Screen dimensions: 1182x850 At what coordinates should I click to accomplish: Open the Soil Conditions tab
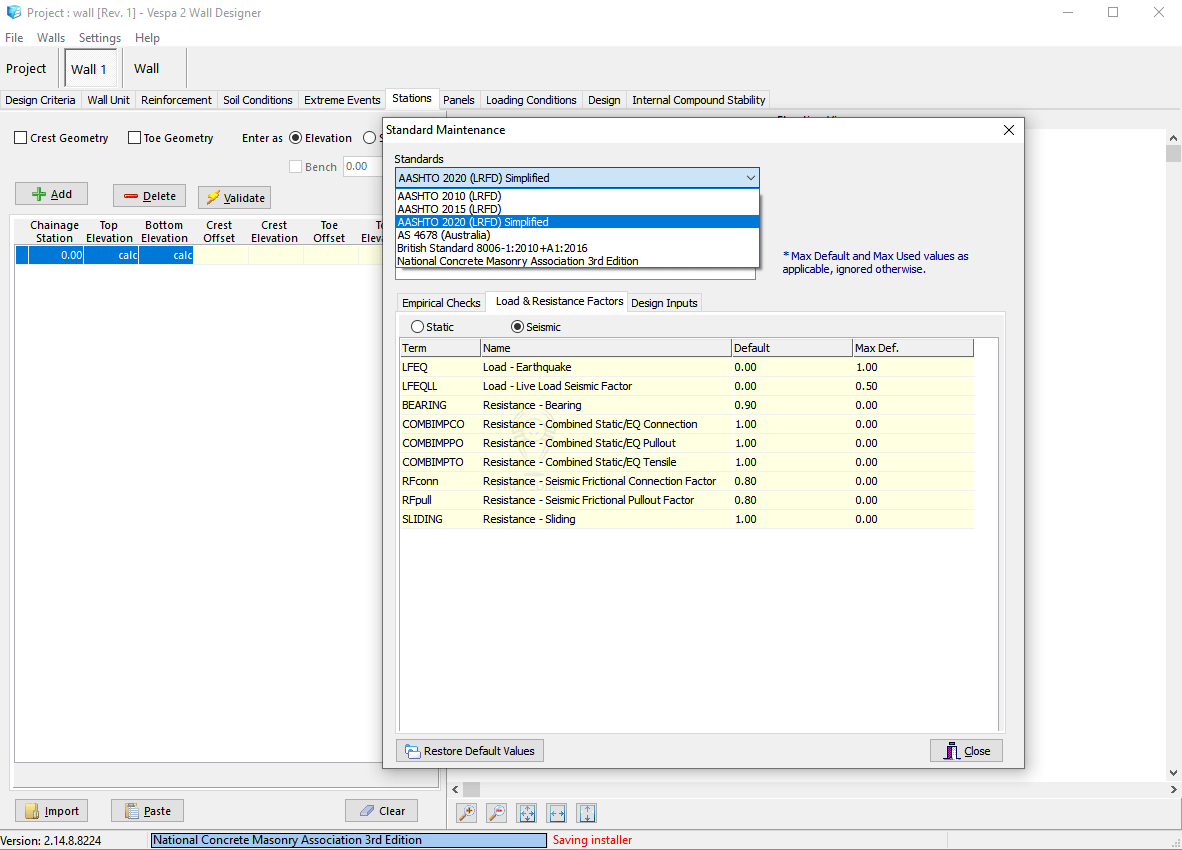click(258, 100)
